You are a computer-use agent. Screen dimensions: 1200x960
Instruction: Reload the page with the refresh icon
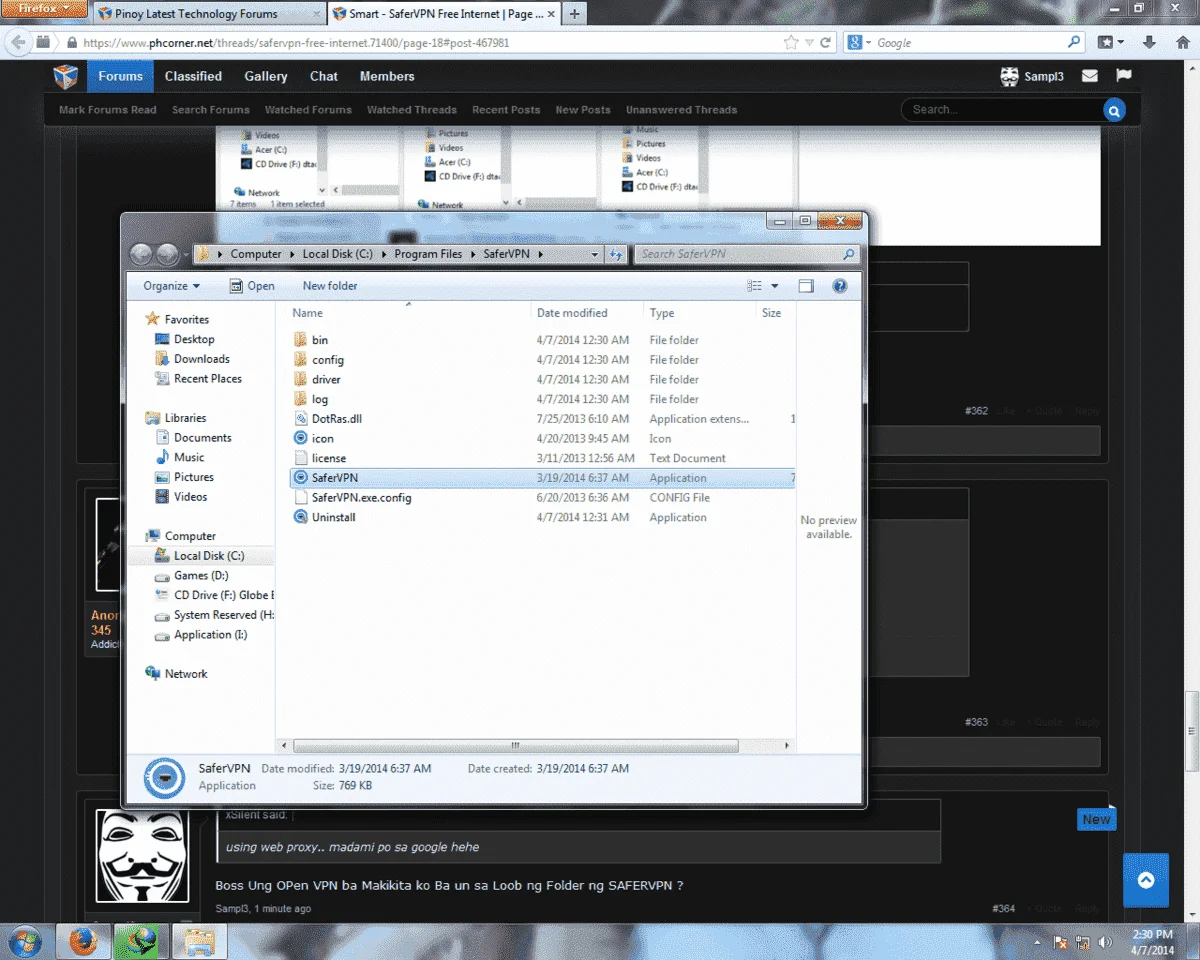[826, 43]
